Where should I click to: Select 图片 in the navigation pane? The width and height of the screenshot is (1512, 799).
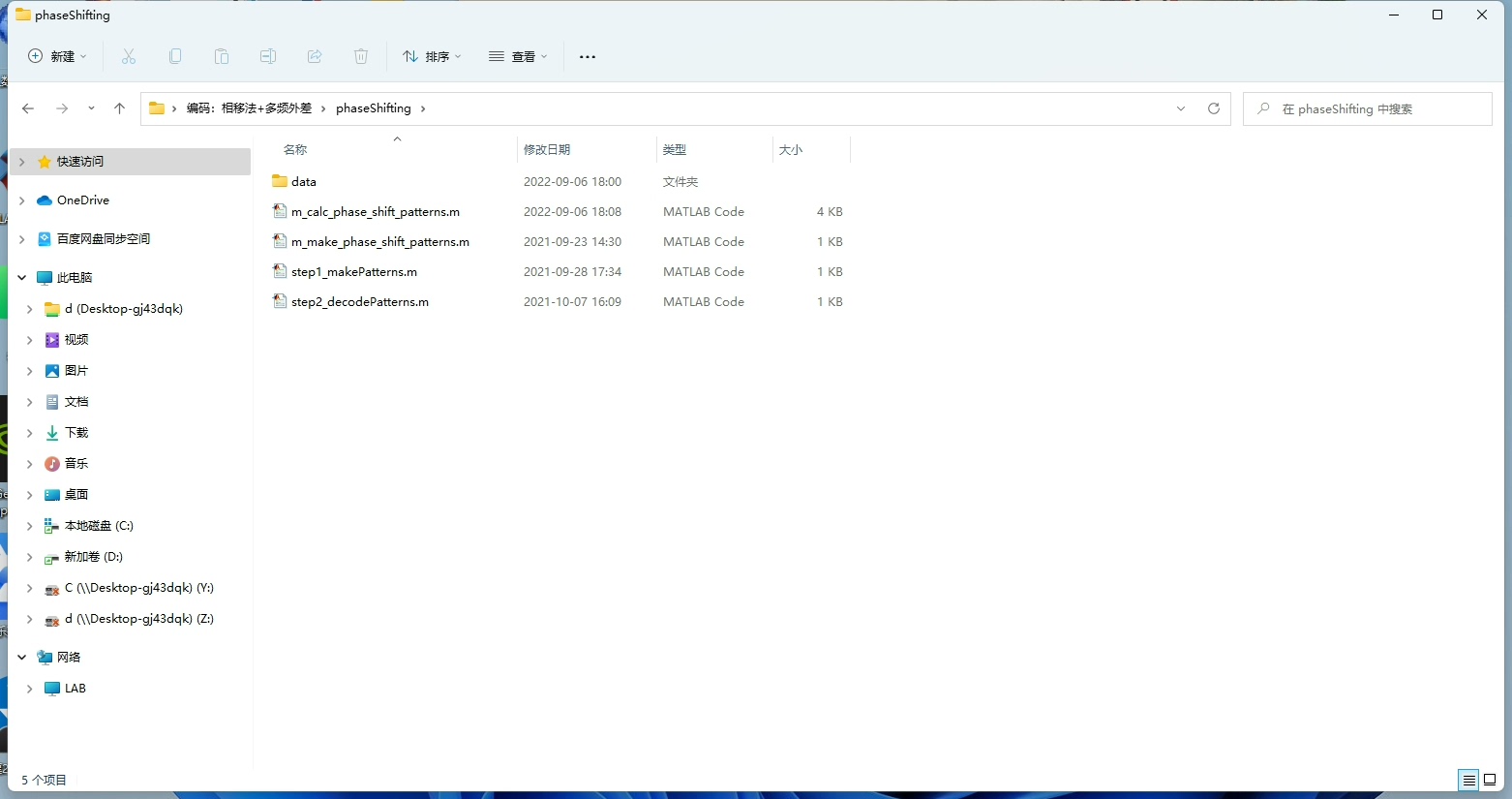[76, 371]
